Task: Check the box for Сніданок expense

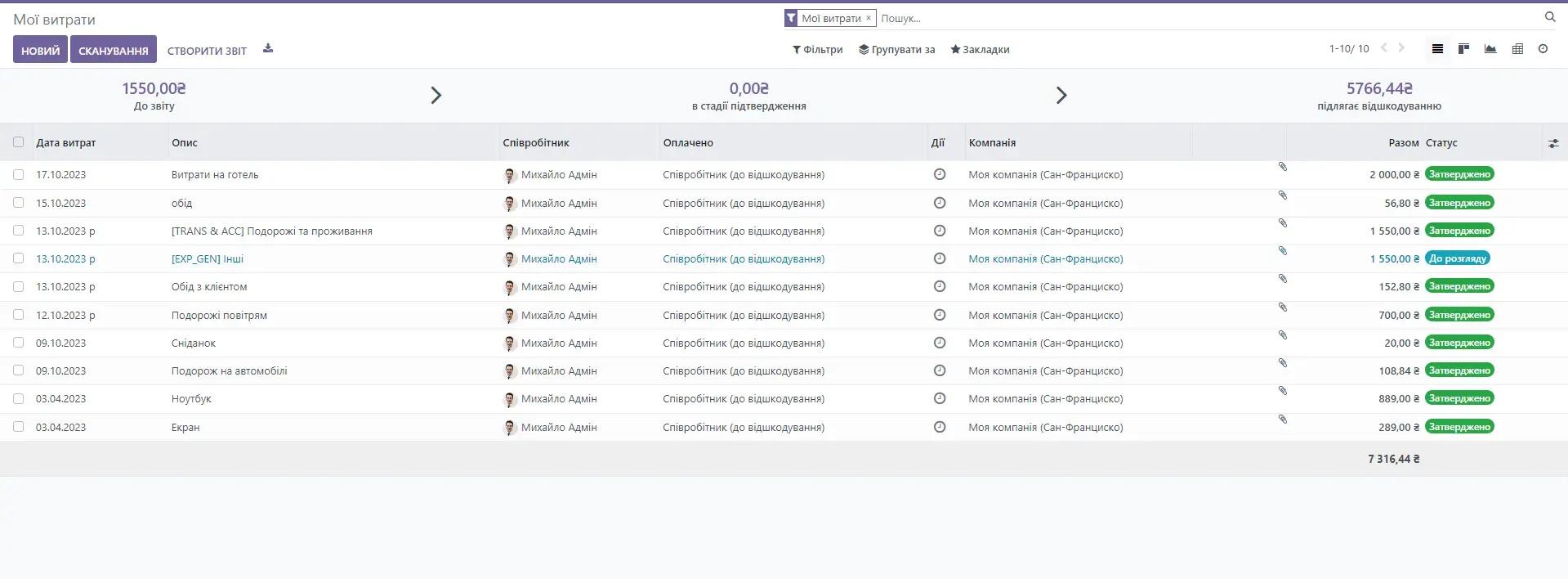Action: (19, 343)
